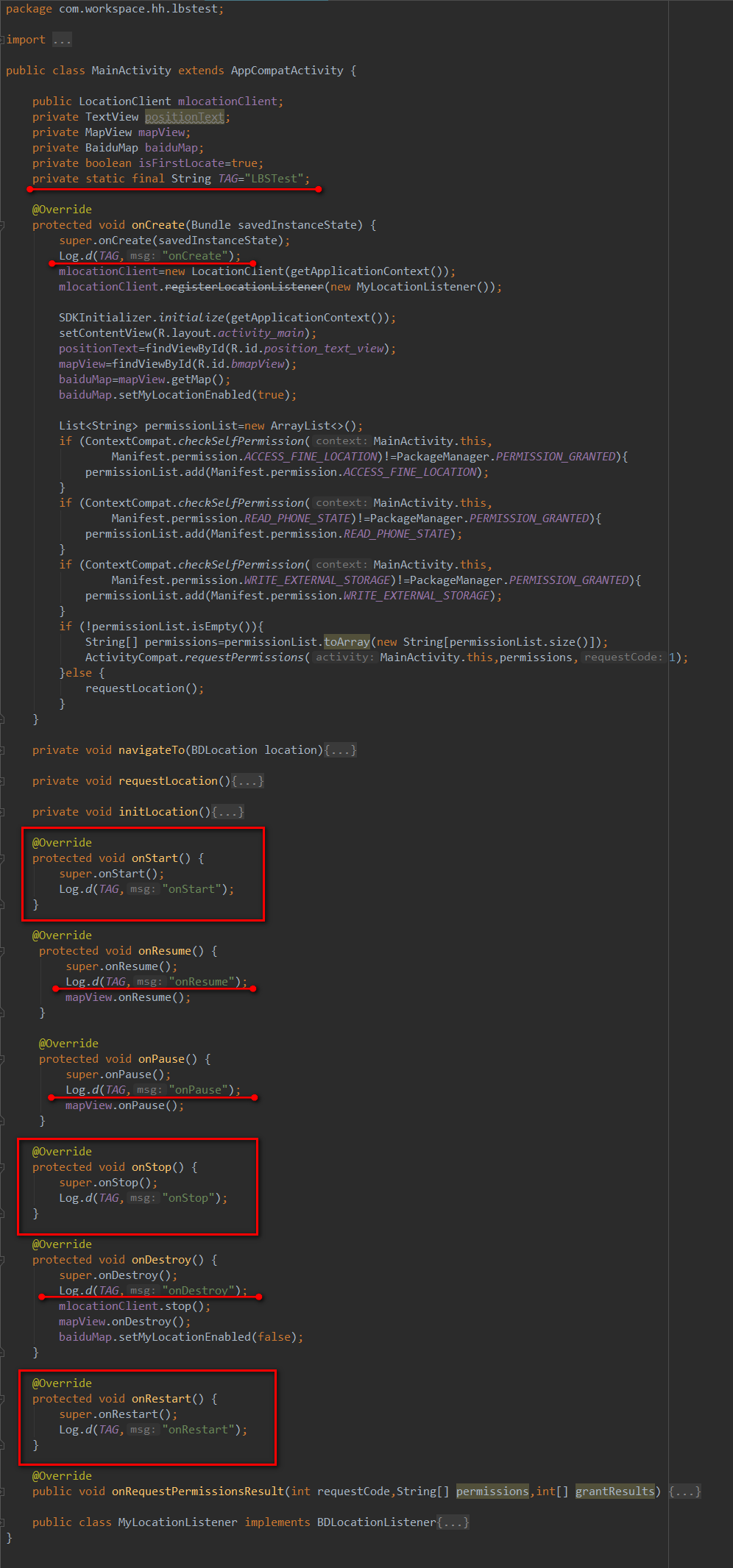Click the baiduMap field declaration

click(x=171, y=148)
